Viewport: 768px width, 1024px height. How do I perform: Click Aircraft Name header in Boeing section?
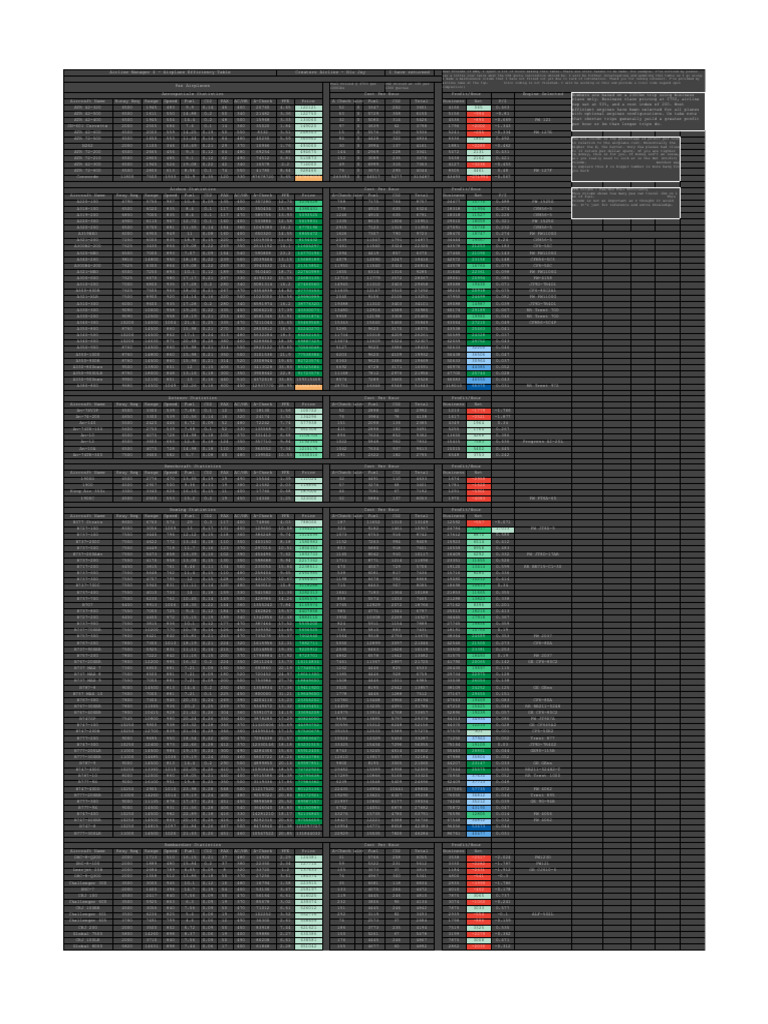pos(88,516)
